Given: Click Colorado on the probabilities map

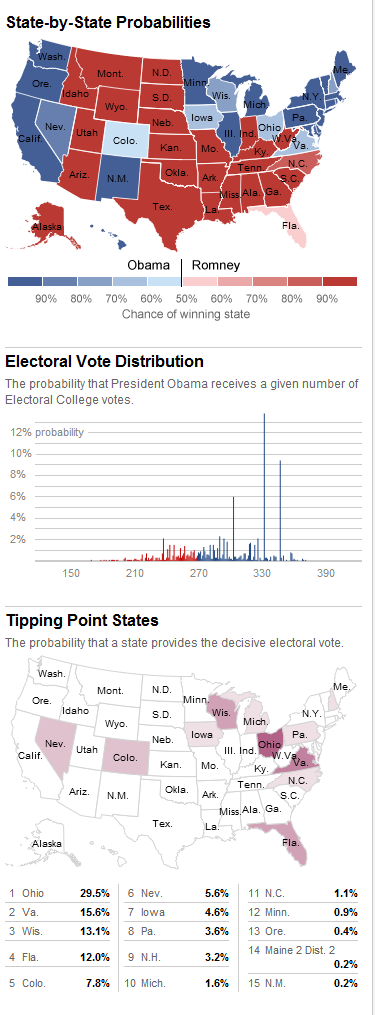Looking at the screenshot, I should pos(126,140).
